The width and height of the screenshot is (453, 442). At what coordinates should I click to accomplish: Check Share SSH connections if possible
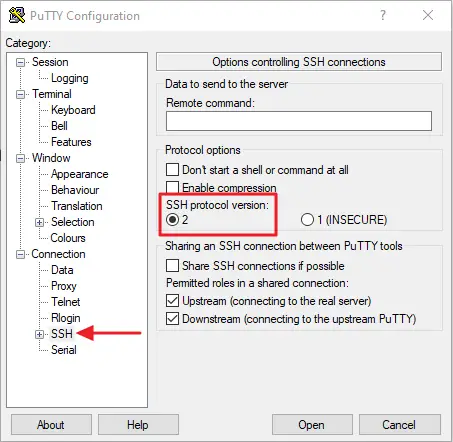point(172,266)
